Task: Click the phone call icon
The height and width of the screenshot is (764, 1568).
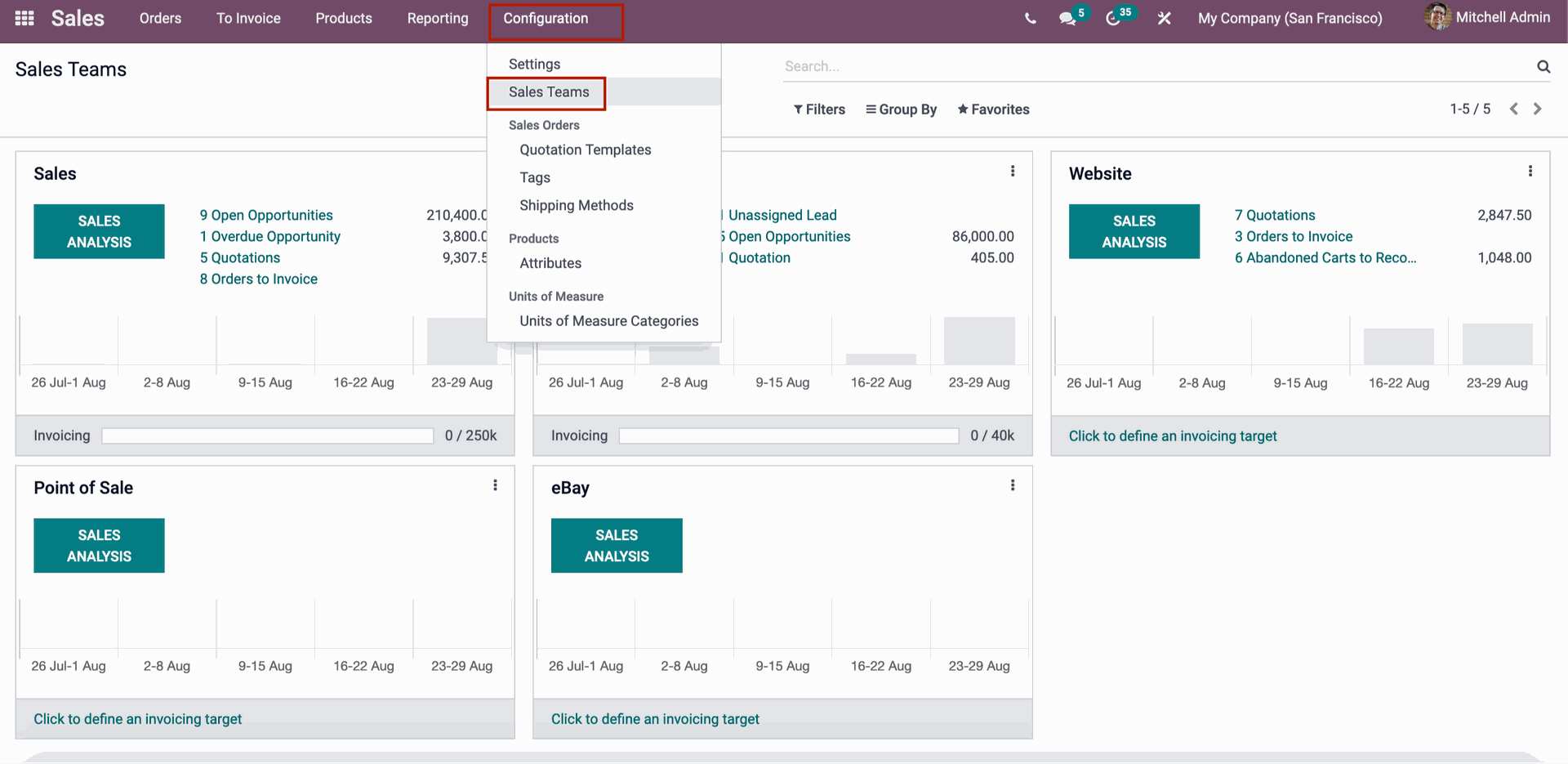Action: (1030, 18)
